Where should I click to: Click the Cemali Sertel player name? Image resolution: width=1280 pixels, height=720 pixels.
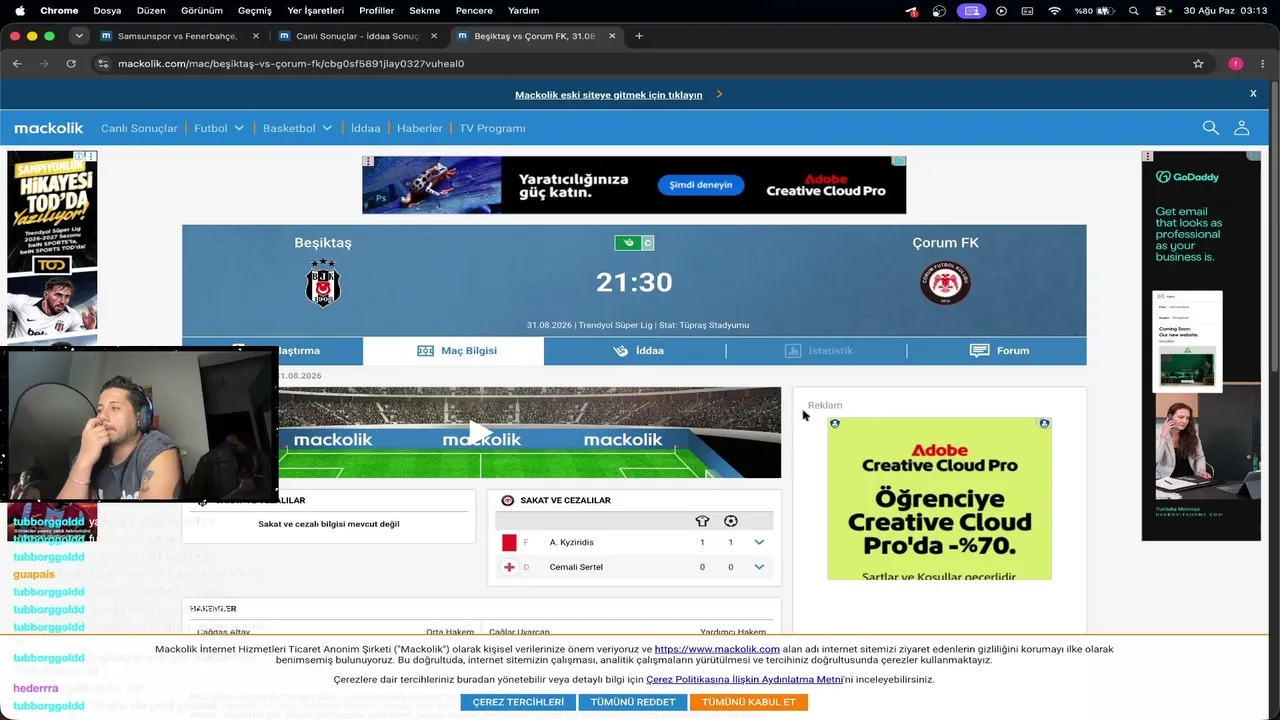pos(576,567)
